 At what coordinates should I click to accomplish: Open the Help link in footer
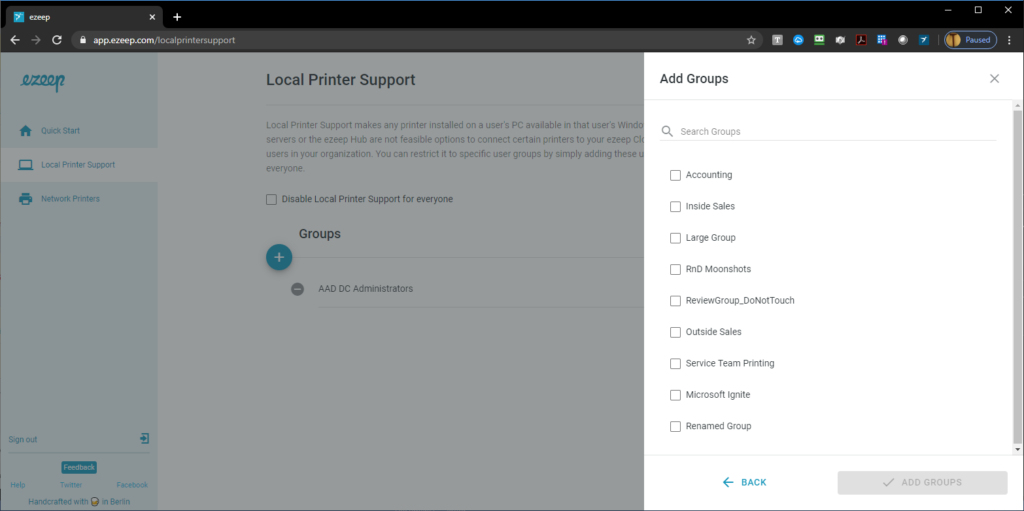pyautogui.click(x=18, y=485)
